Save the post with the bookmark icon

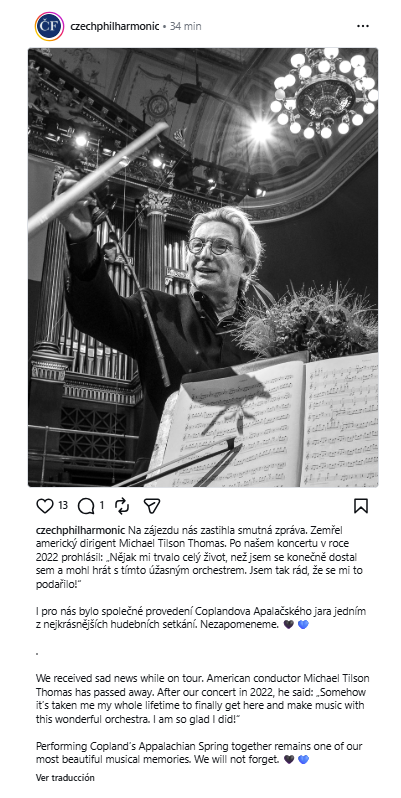point(361,505)
